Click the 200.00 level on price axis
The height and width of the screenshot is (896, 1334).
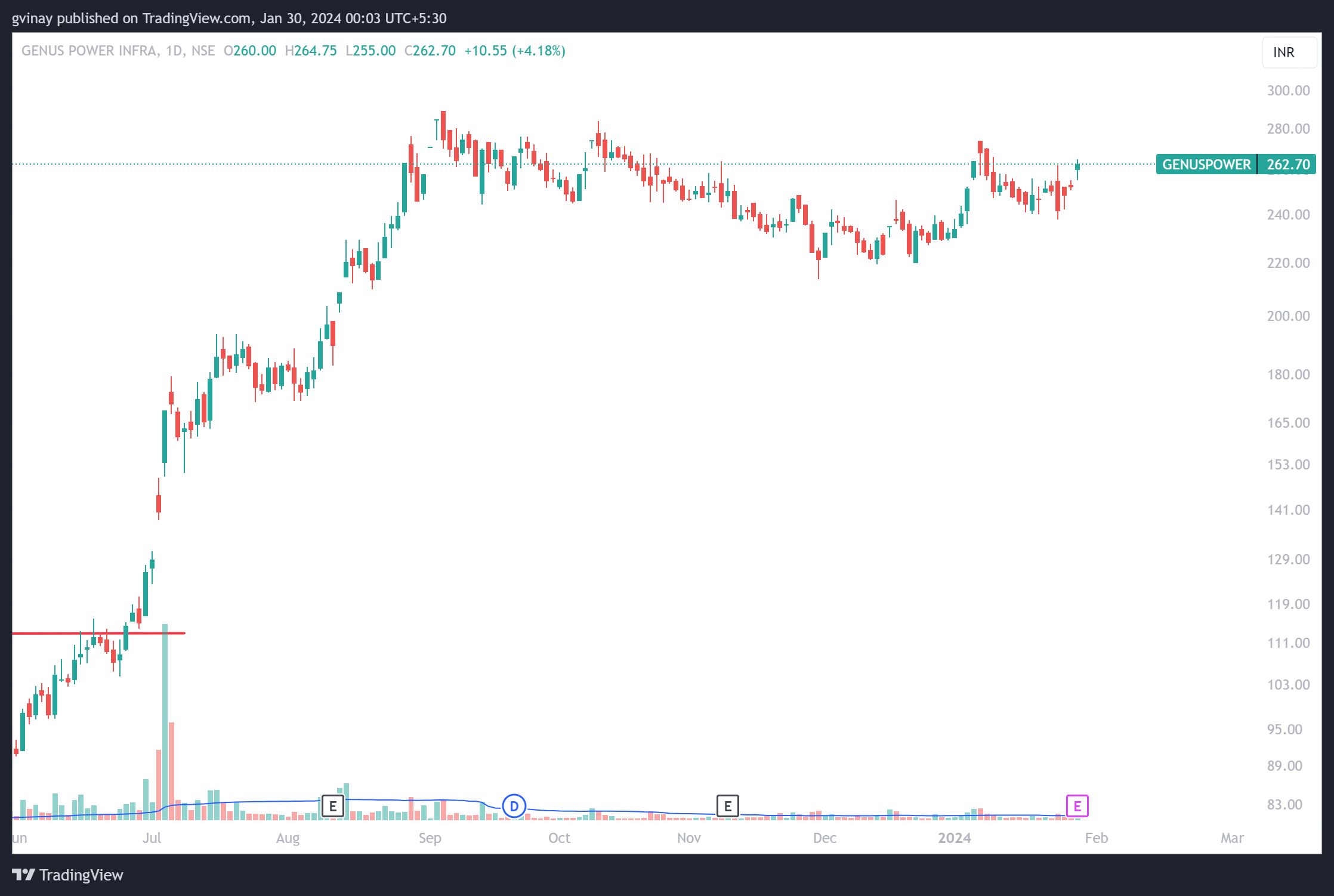(x=1288, y=316)
